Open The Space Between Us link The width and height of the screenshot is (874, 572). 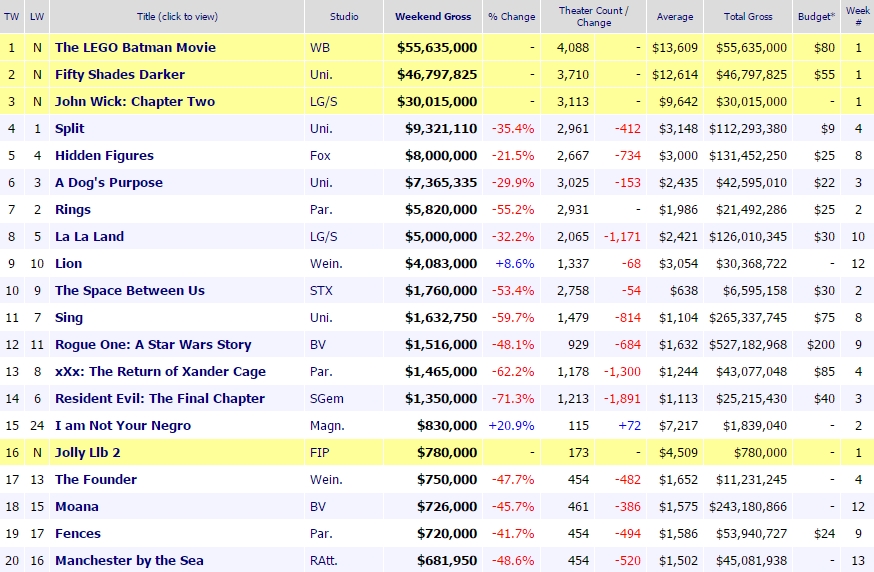click(x=129, y=290)
